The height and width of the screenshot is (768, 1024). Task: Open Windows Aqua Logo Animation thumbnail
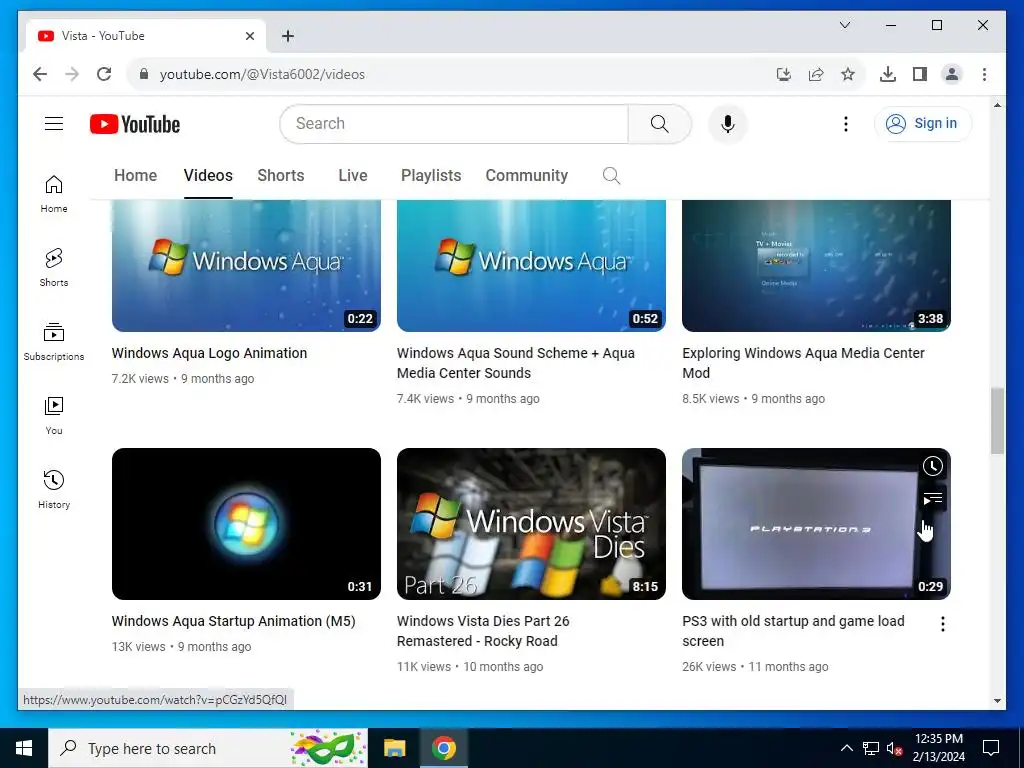pos(246,265)
